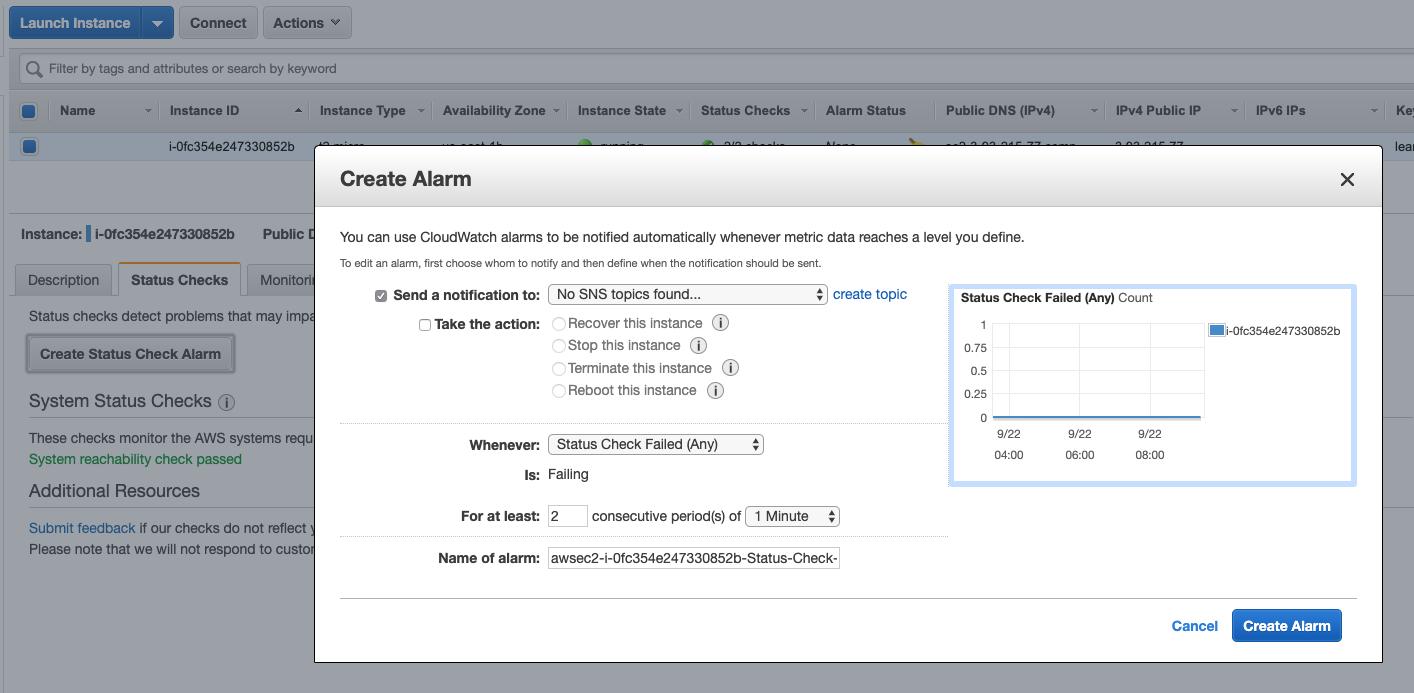Screen dimensions: 1414x693
Task: Click the info icon beside Stop this instance
Action: click(698, 345)
